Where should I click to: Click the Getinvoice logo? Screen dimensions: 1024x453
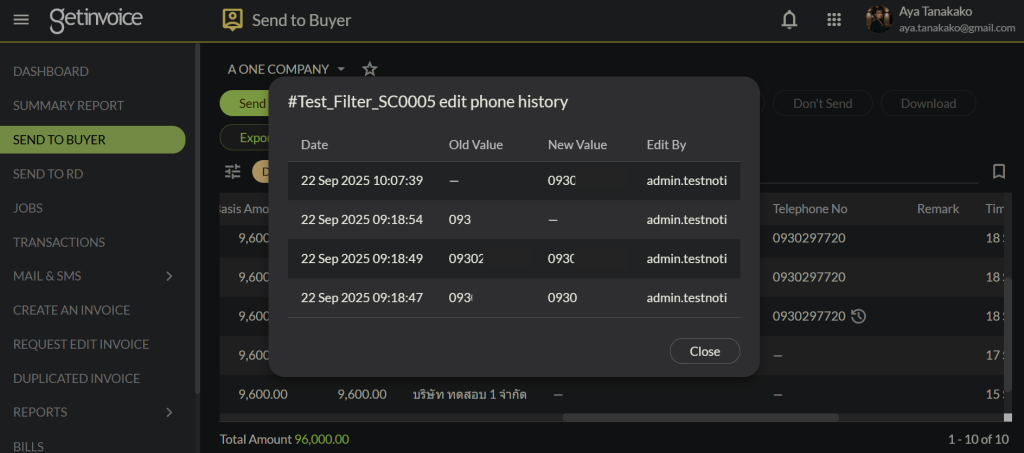tap(96, 20)
